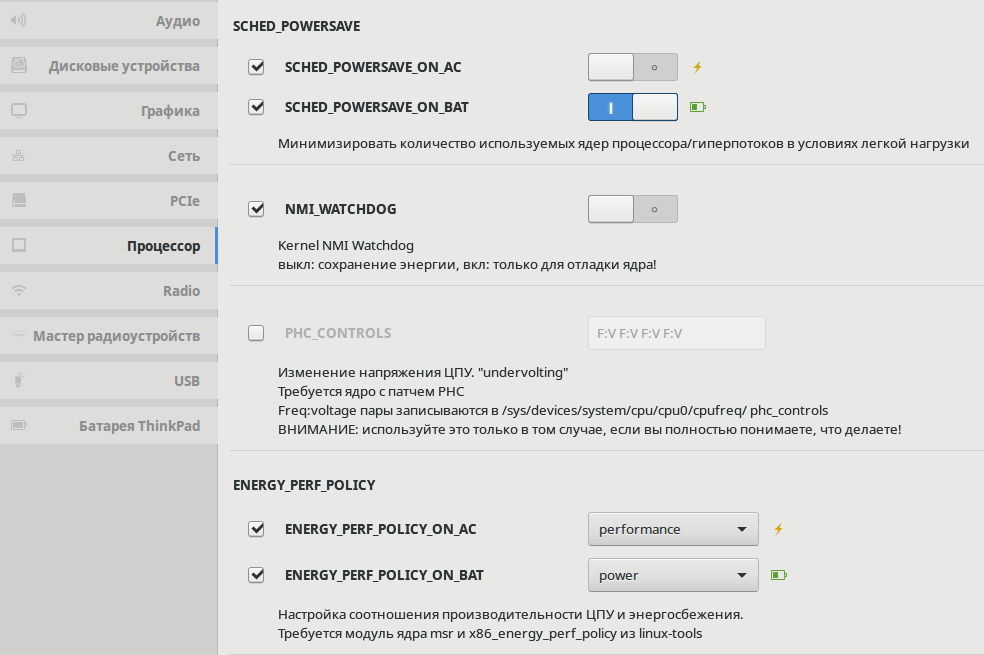
Task: Select the Процессор tab
Action: click(109, 245)
